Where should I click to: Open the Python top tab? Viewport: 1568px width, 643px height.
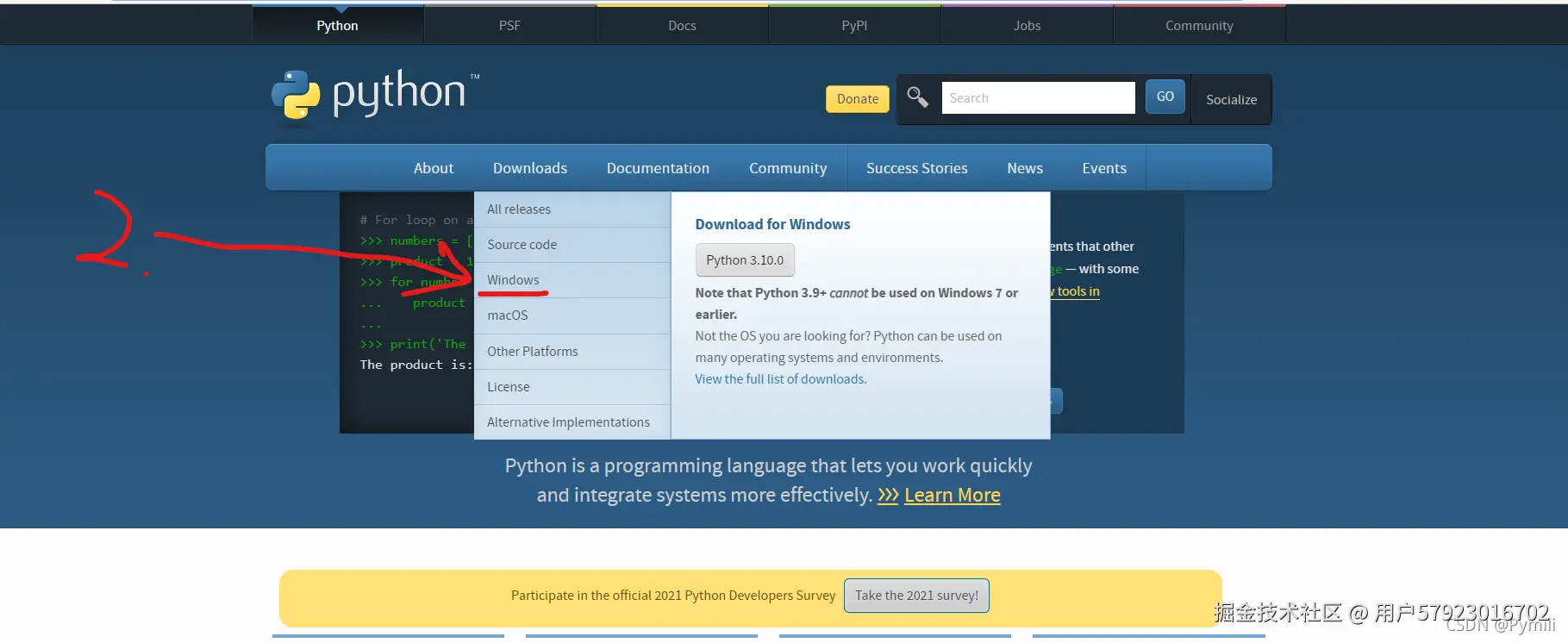click(x=337, y=25)
